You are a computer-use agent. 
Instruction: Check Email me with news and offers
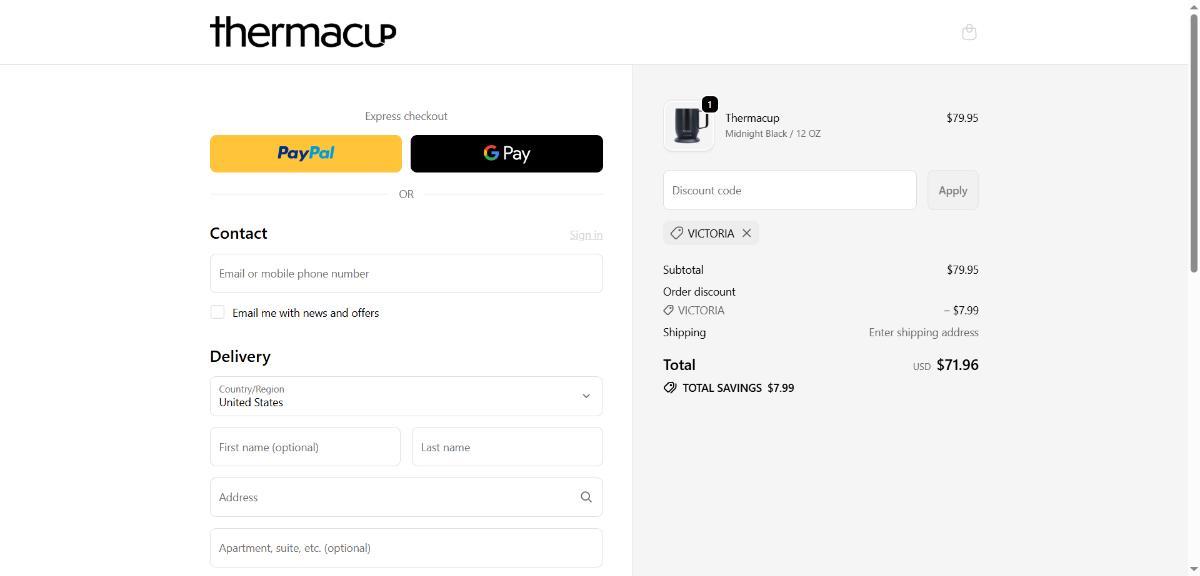(217, 312)
